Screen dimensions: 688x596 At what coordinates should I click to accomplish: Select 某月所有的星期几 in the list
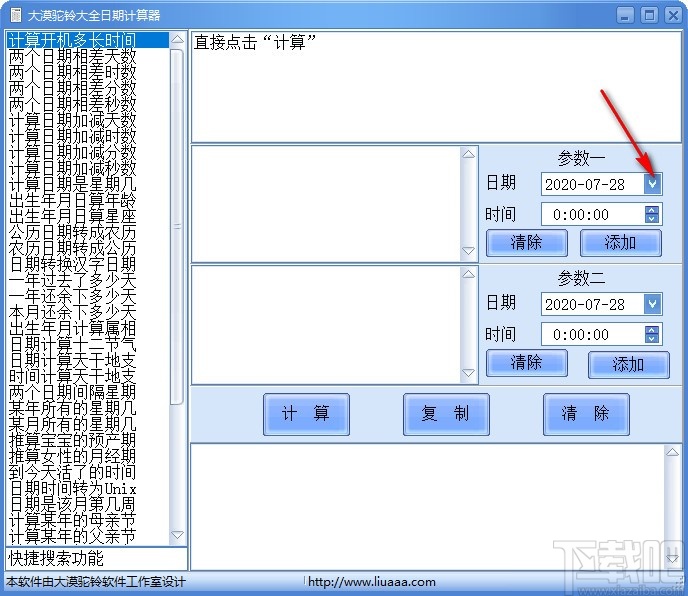coord(87,424)
